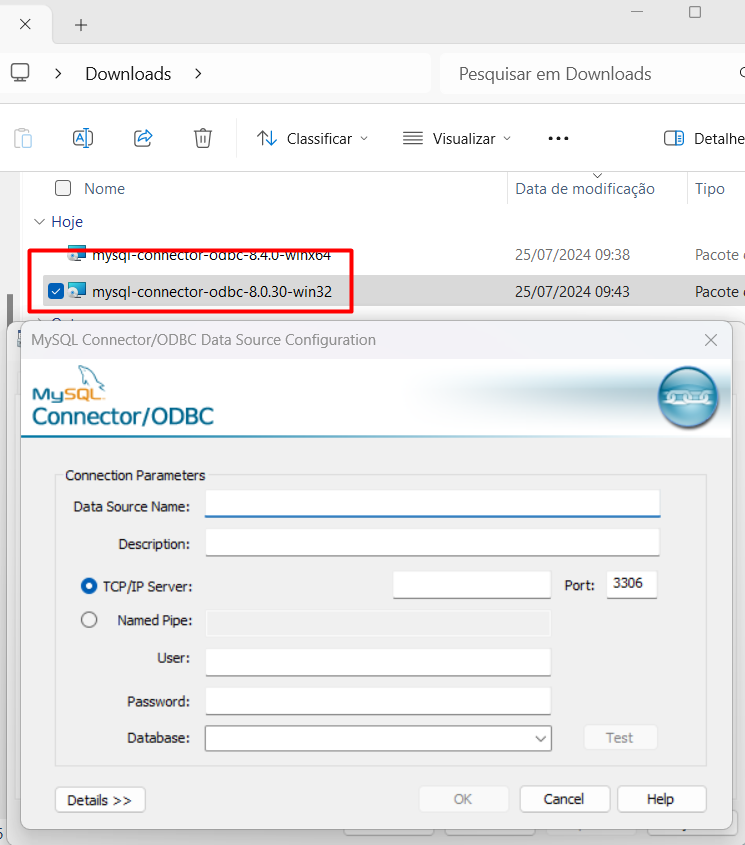
Task: Focus the User field
Action: tap(378, 662)
